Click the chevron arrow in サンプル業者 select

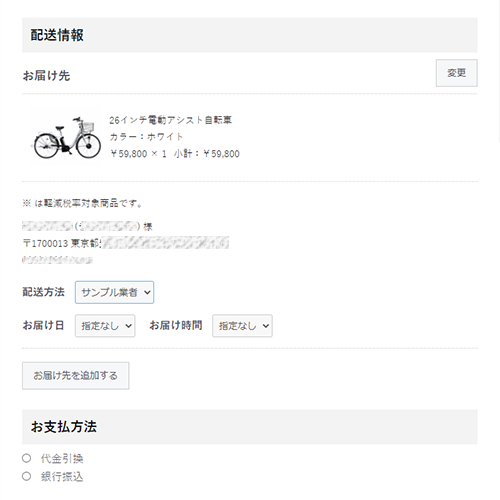(147, 292)
